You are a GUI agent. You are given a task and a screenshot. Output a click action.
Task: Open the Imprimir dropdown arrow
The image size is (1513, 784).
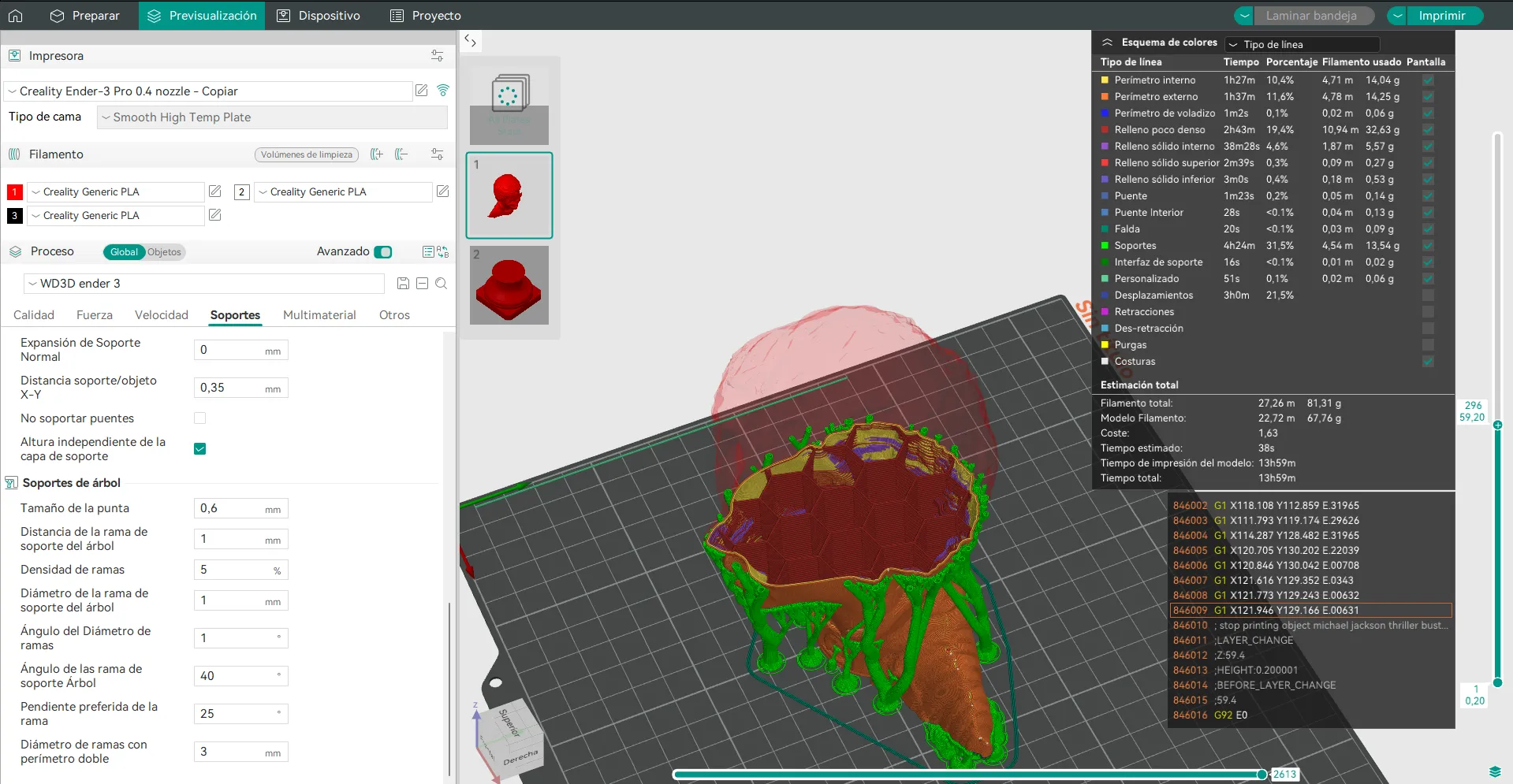(x=1397, y=16)
